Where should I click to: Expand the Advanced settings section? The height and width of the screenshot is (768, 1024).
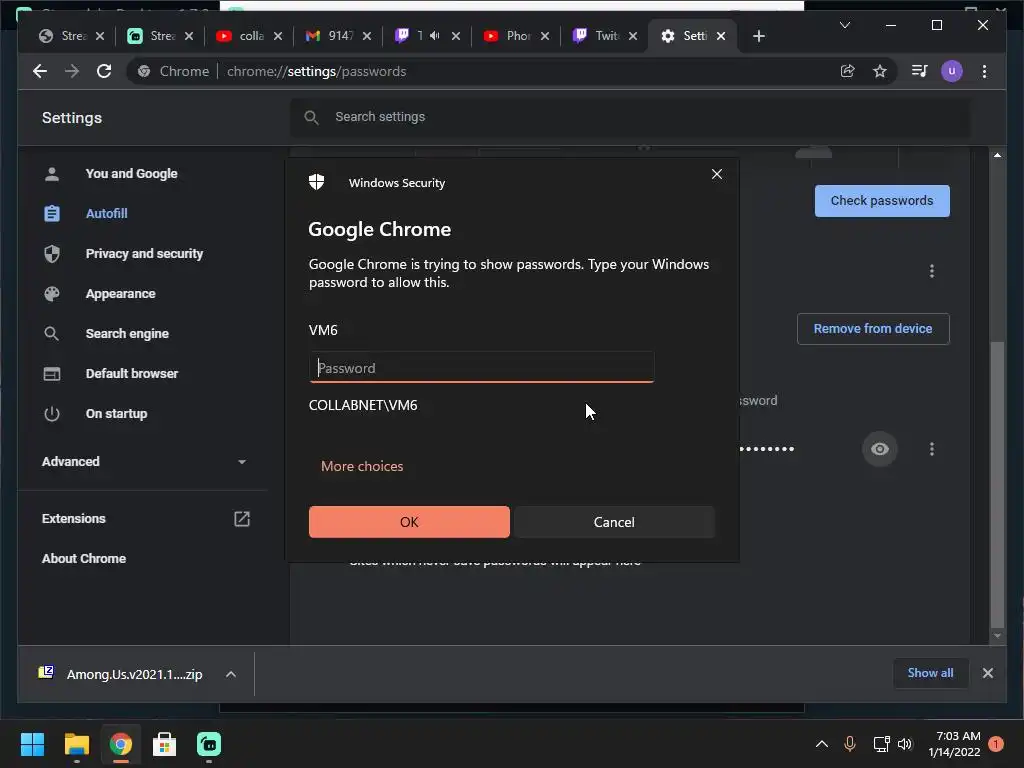tap(144, 462)
